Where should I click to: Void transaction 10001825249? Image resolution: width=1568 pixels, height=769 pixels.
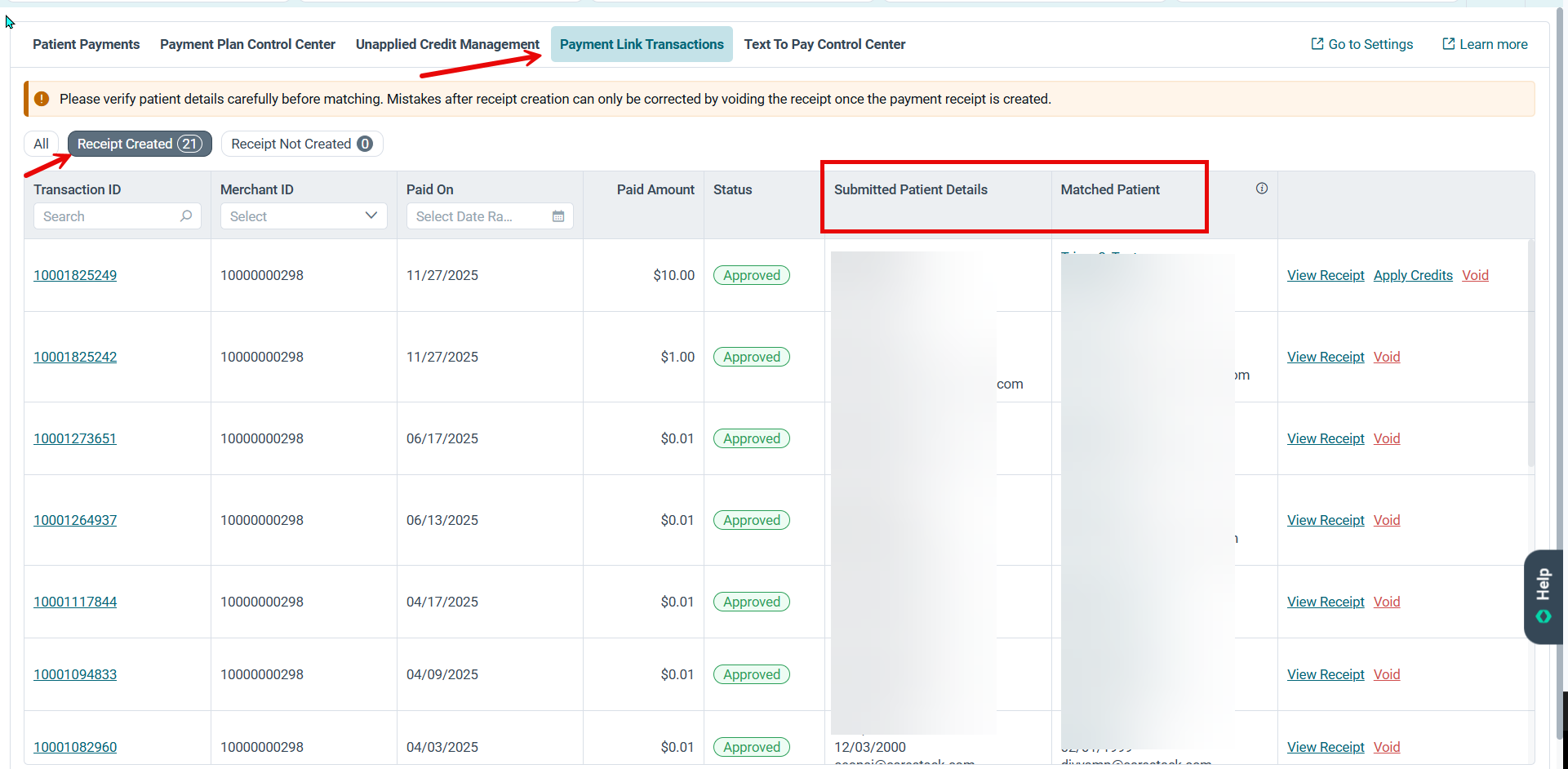(1475, 275)
